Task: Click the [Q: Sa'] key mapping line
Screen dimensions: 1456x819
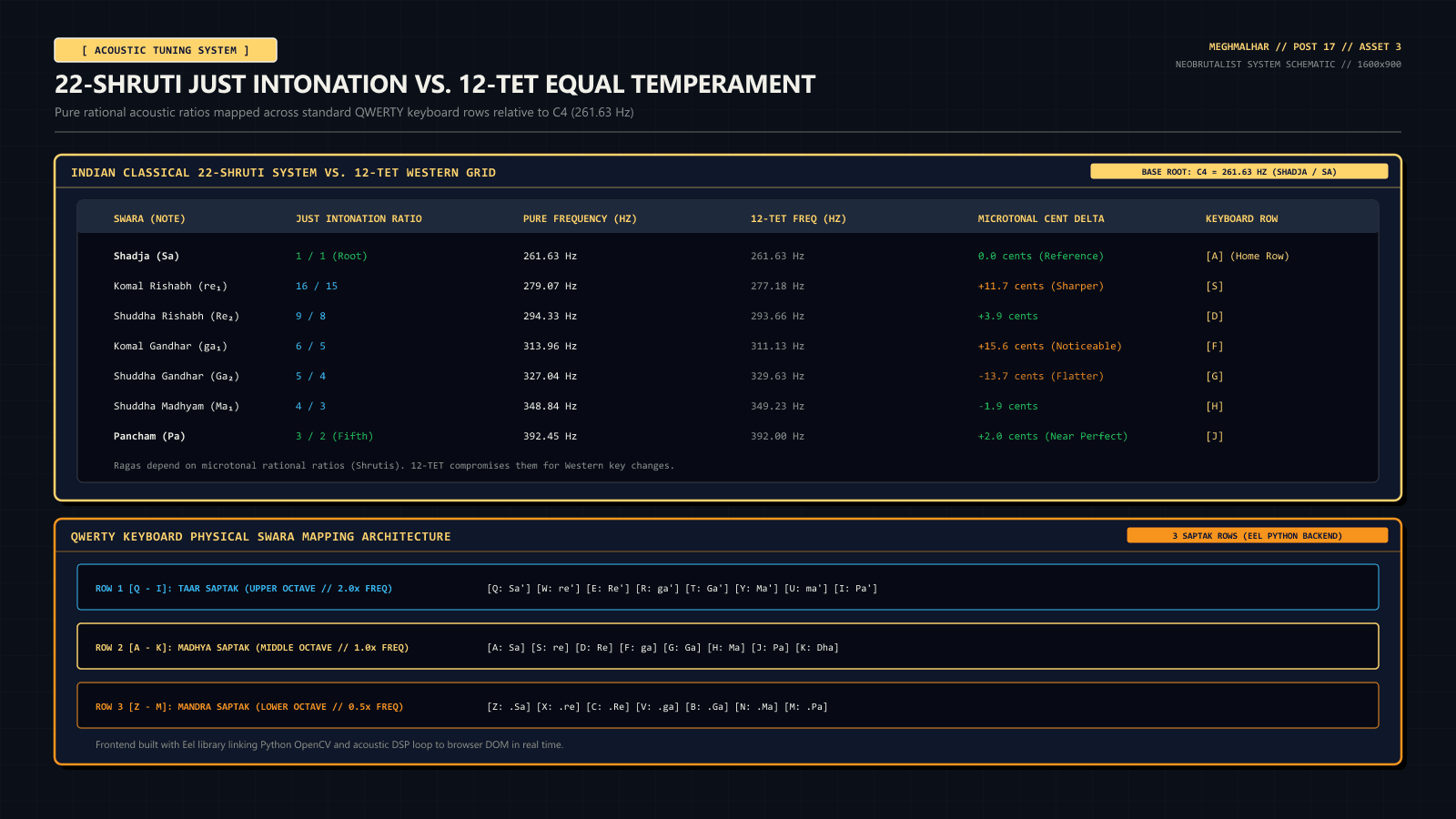Action: (x=682, y=589)
